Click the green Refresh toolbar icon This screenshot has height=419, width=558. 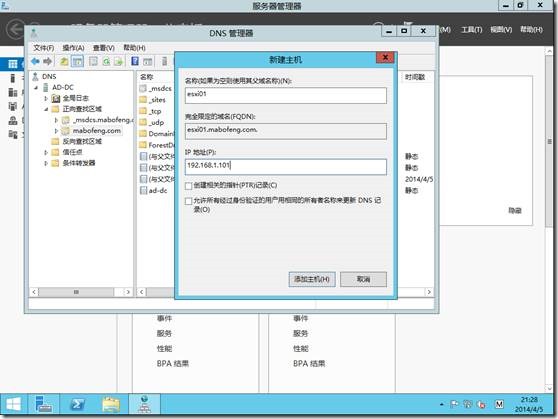point(106,62)
